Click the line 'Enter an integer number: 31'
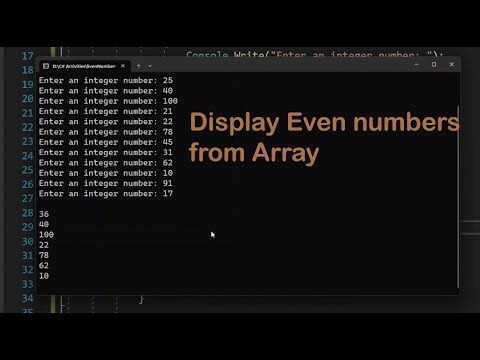The image size is (480, 360). point(106,153)
